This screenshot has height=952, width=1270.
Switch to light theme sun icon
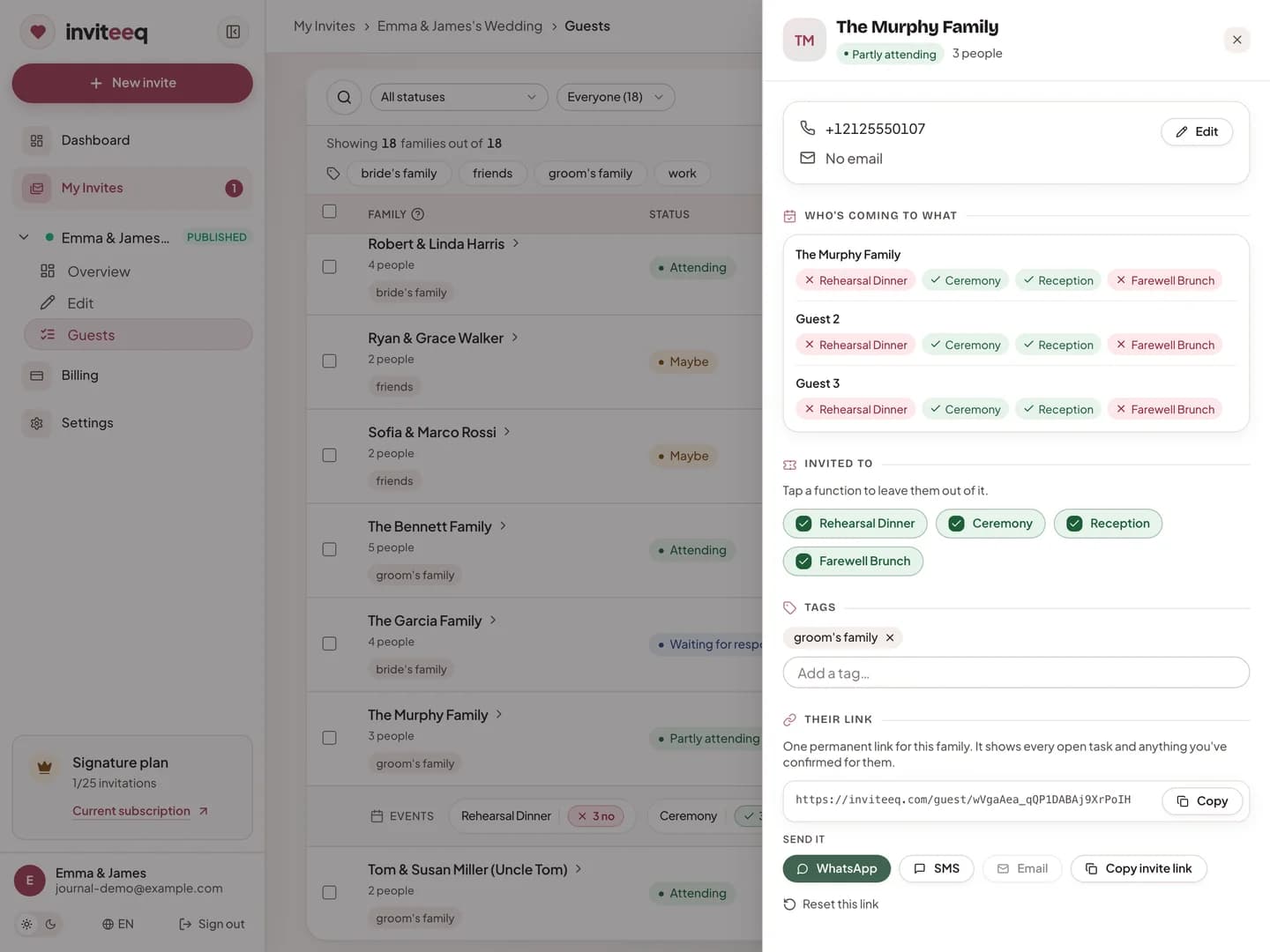coord(26,924)
